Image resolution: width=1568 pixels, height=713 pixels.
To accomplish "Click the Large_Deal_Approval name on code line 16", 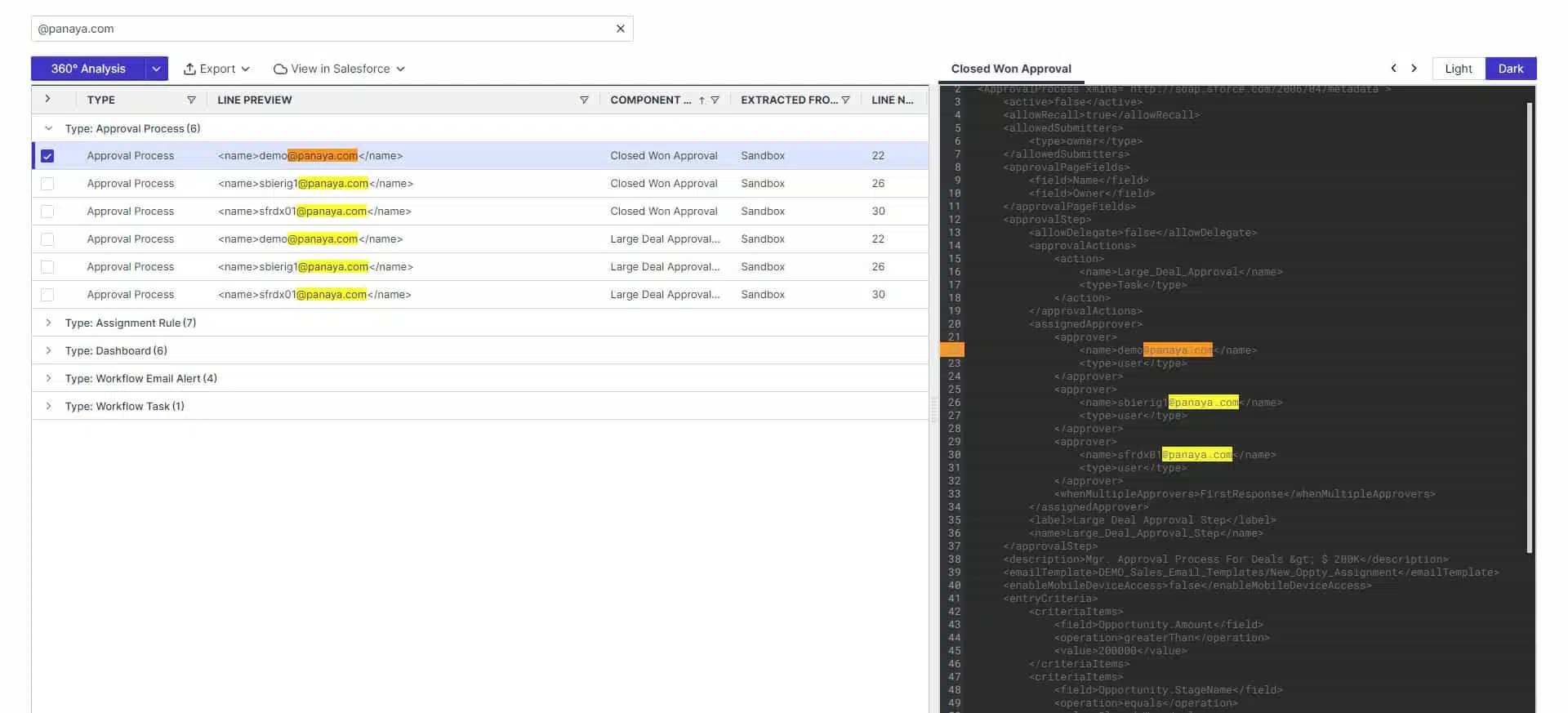I will (x=1178, y=272).
